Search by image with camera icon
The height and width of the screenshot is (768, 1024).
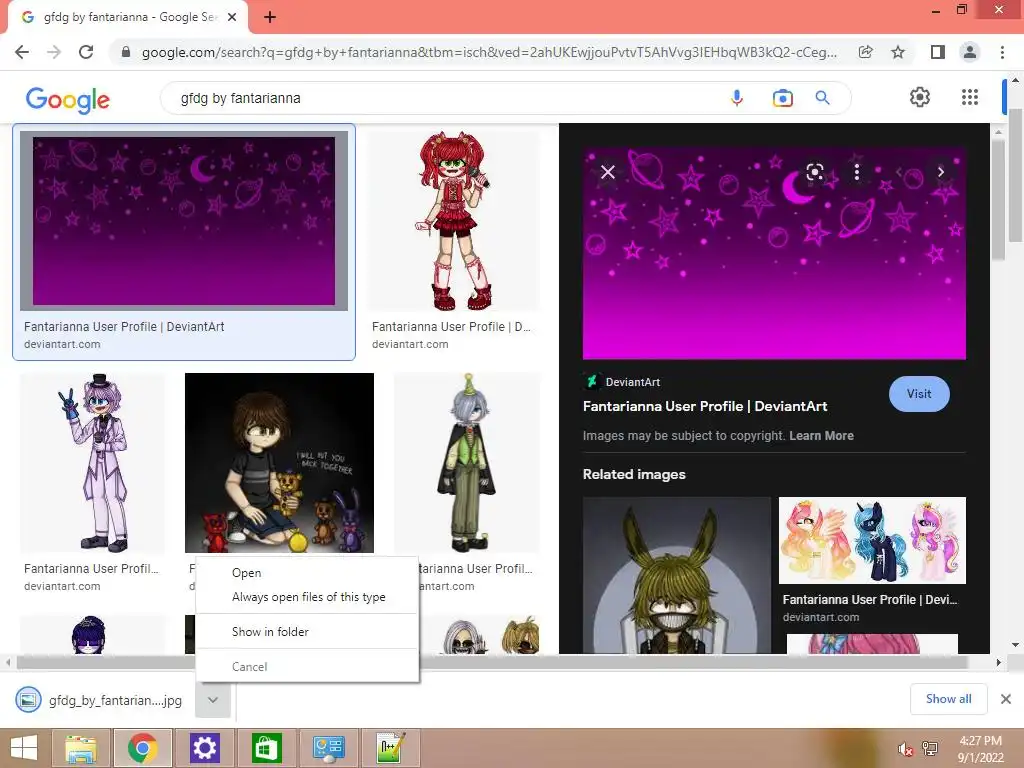click(x=782, y=98)
